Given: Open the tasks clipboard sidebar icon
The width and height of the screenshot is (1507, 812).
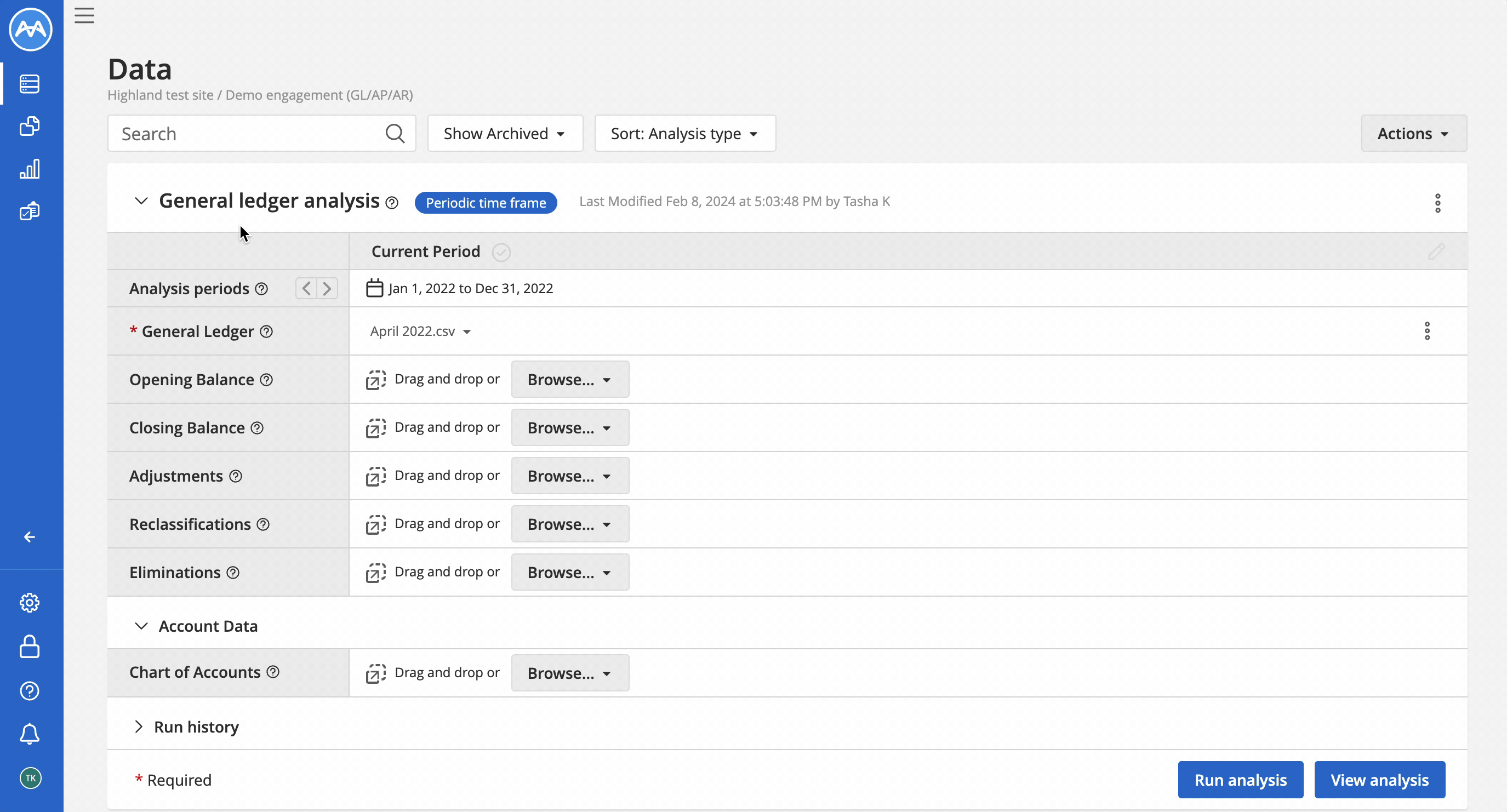Looking at the screenshot, I should coord(30,210).
